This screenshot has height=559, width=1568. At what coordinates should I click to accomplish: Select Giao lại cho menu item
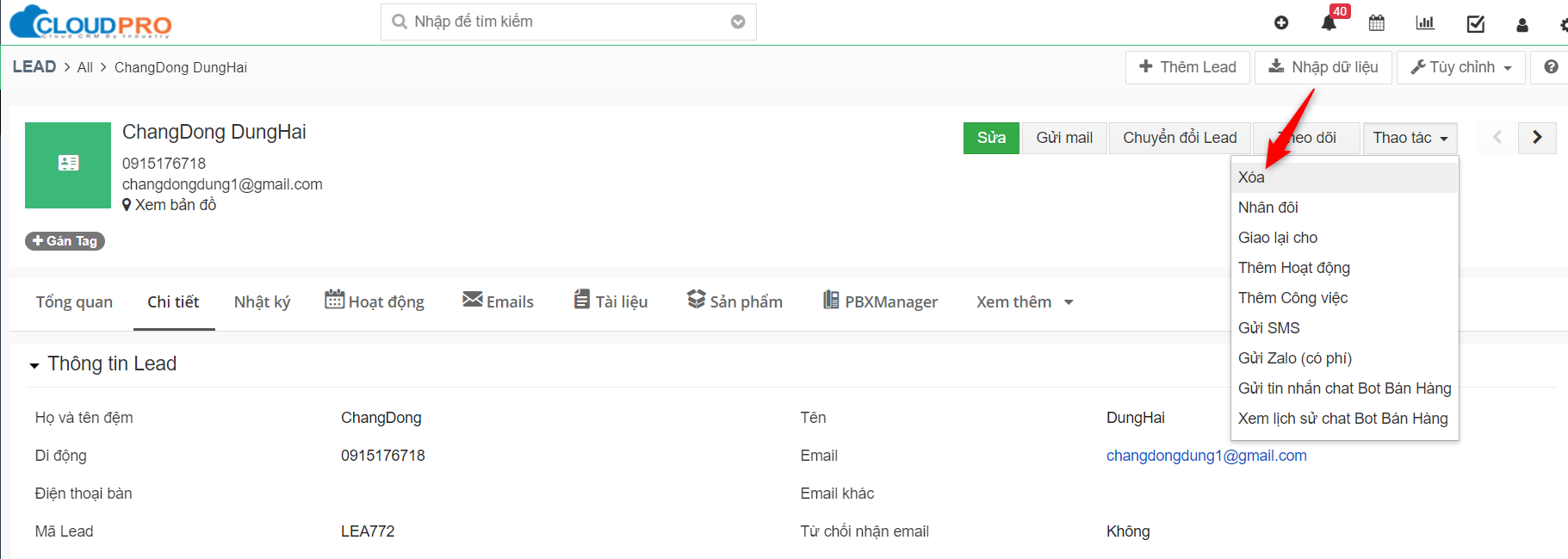coord(1344,238)
